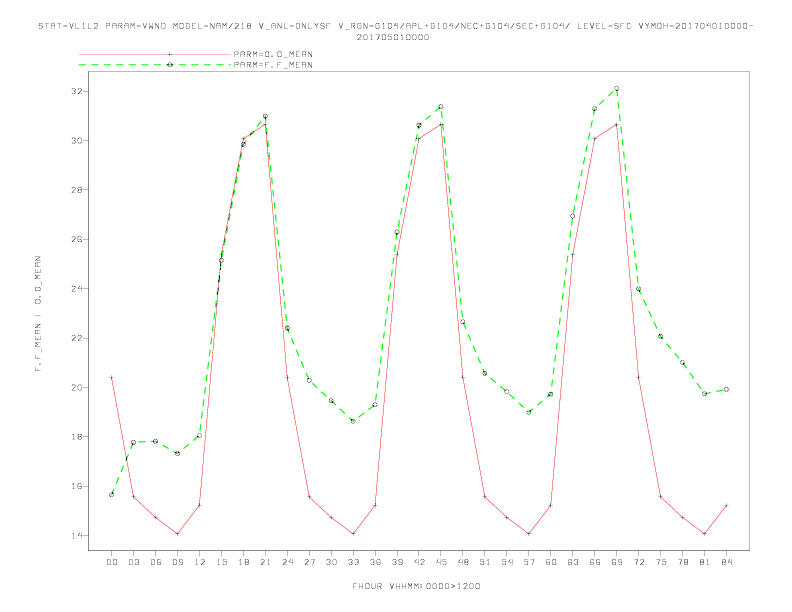
Task: Click the green F.F_MEAN marker at hour 57
Action: (529, 412)
